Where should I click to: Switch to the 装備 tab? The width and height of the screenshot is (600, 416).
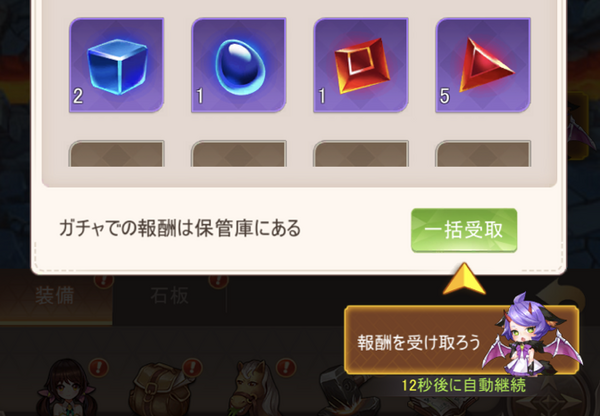pos(55,297)
